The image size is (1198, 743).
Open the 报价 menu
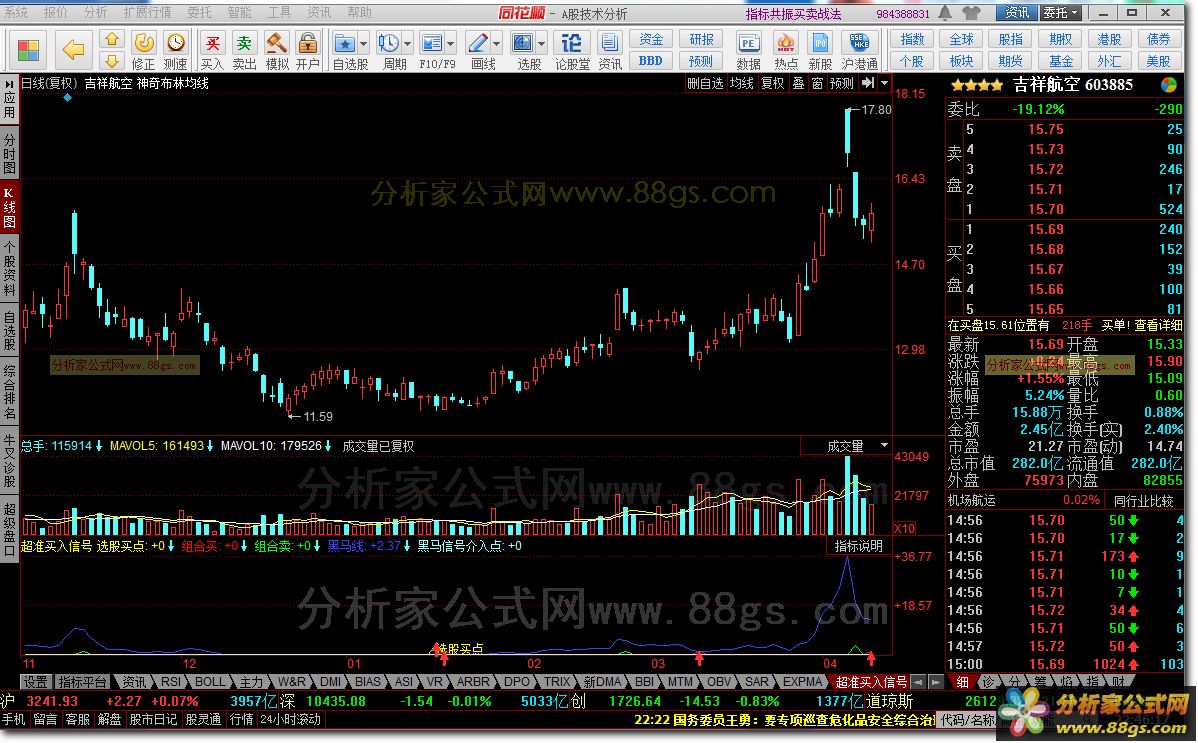click(x=56, y=12)
